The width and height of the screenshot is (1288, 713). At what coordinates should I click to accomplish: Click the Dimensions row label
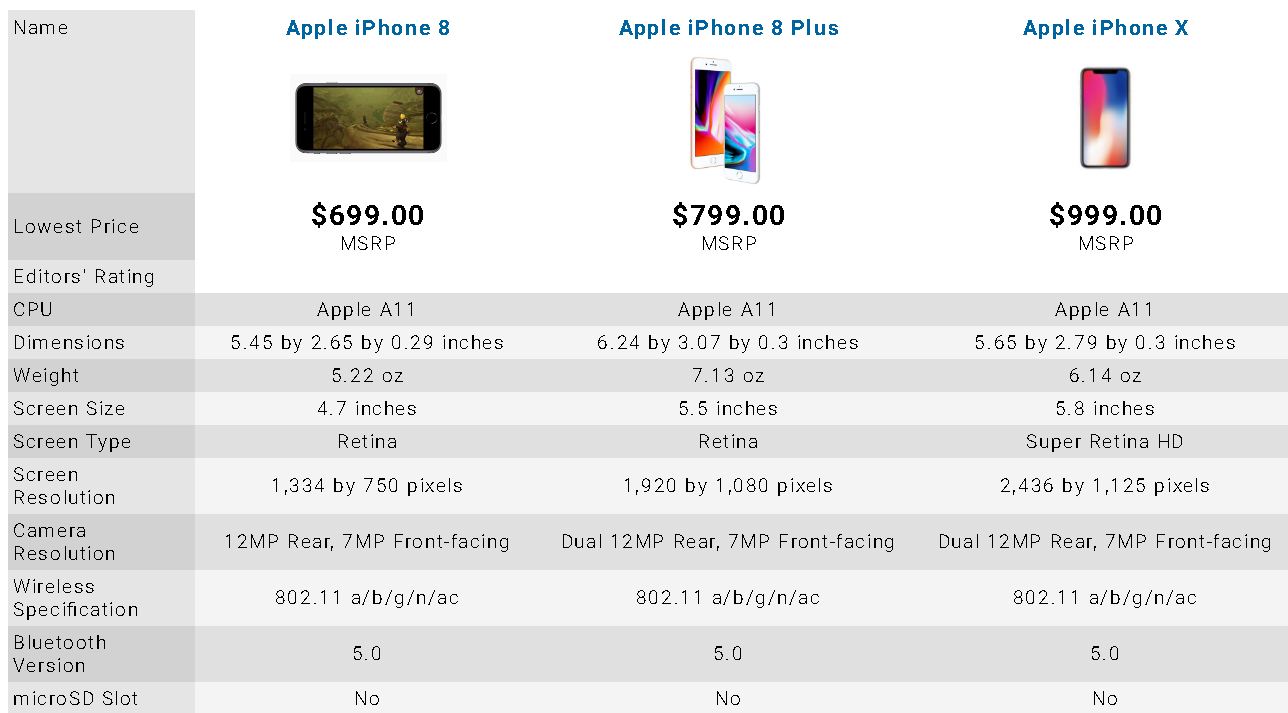(x=69, y=343)
